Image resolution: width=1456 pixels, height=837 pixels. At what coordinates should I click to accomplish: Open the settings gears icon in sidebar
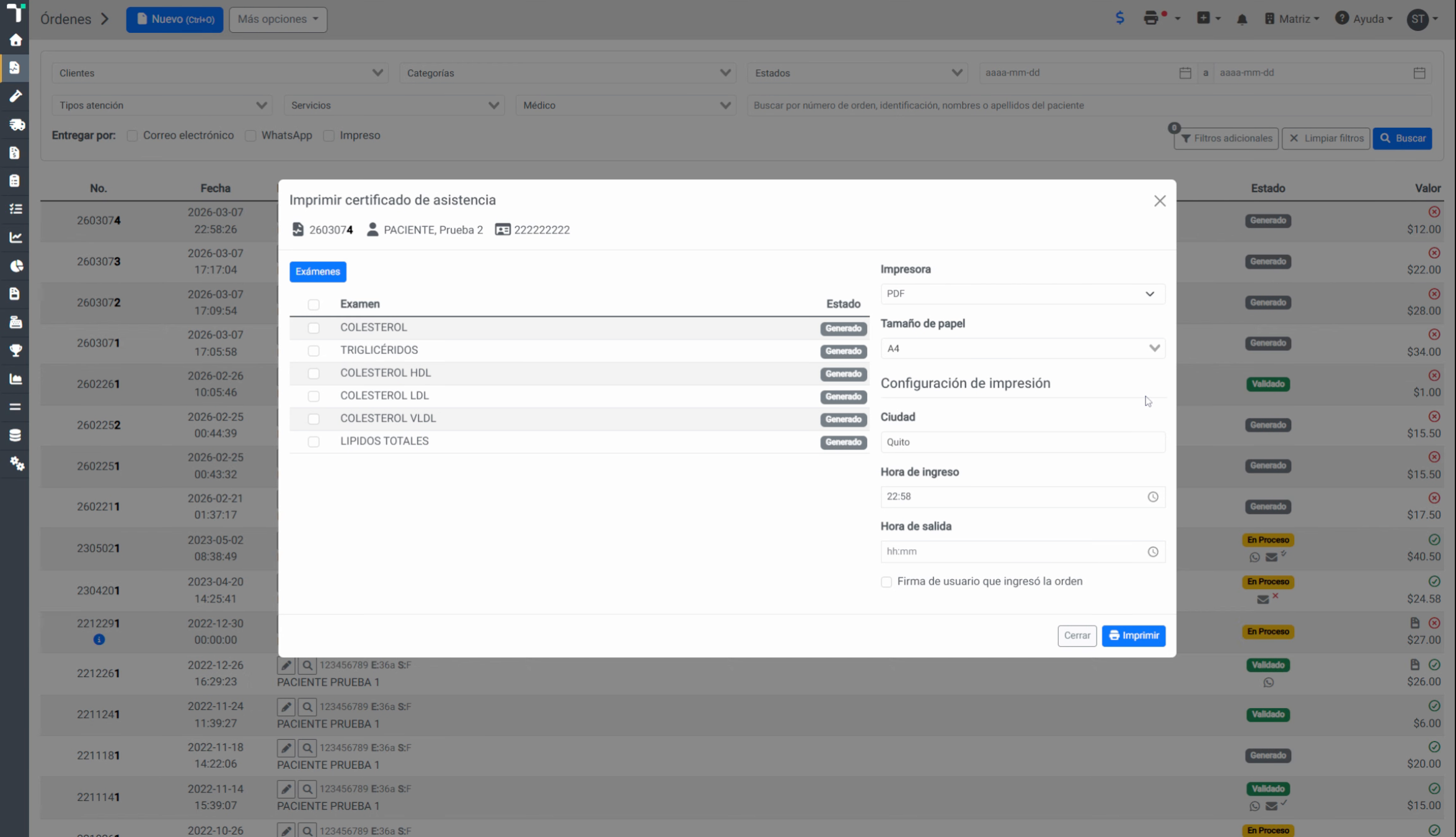pos(16,463)
